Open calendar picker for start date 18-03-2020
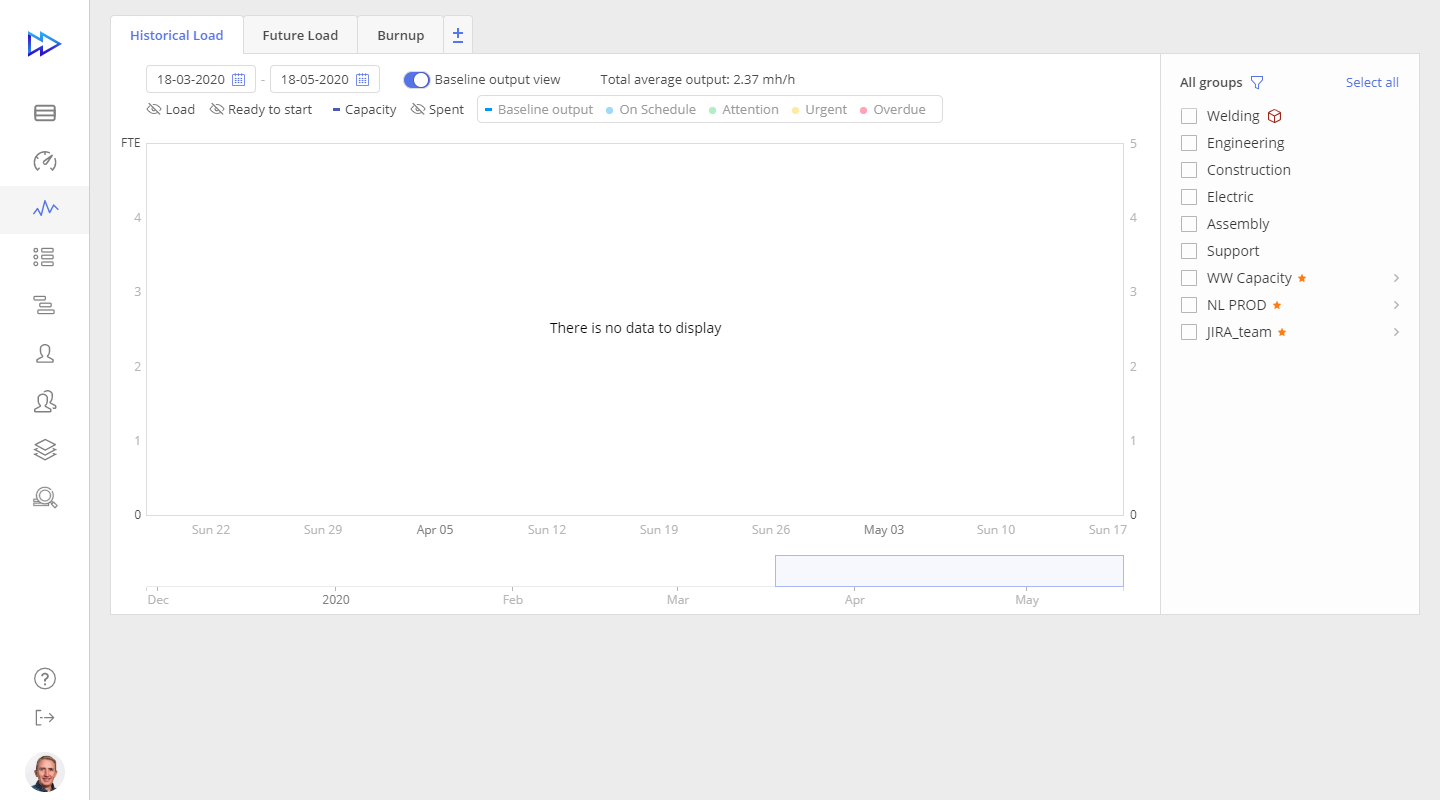Screen dimensions: 1440x800 click(239, 80)
